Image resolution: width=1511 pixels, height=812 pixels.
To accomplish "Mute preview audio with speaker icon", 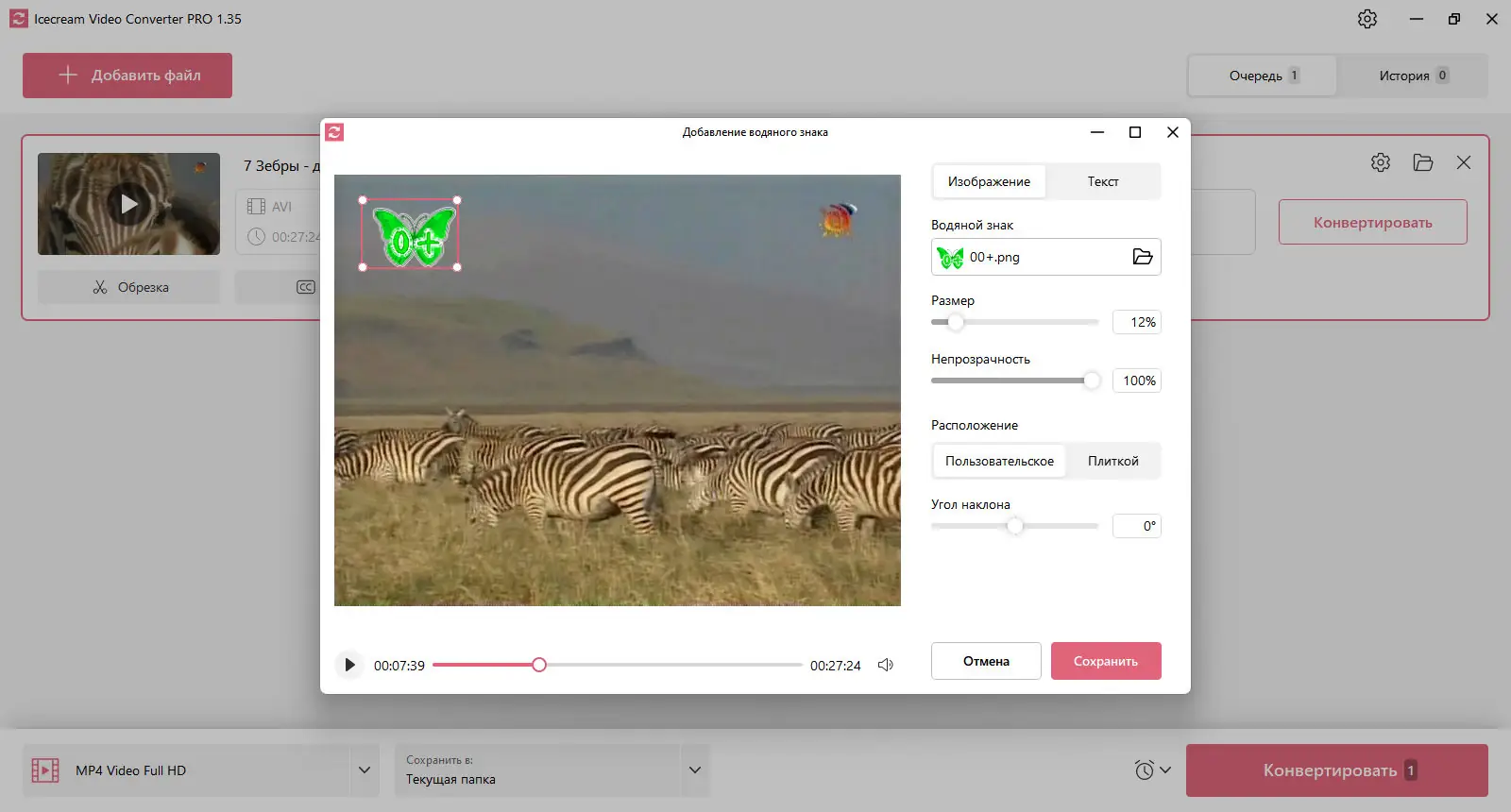I will [886, 665].
